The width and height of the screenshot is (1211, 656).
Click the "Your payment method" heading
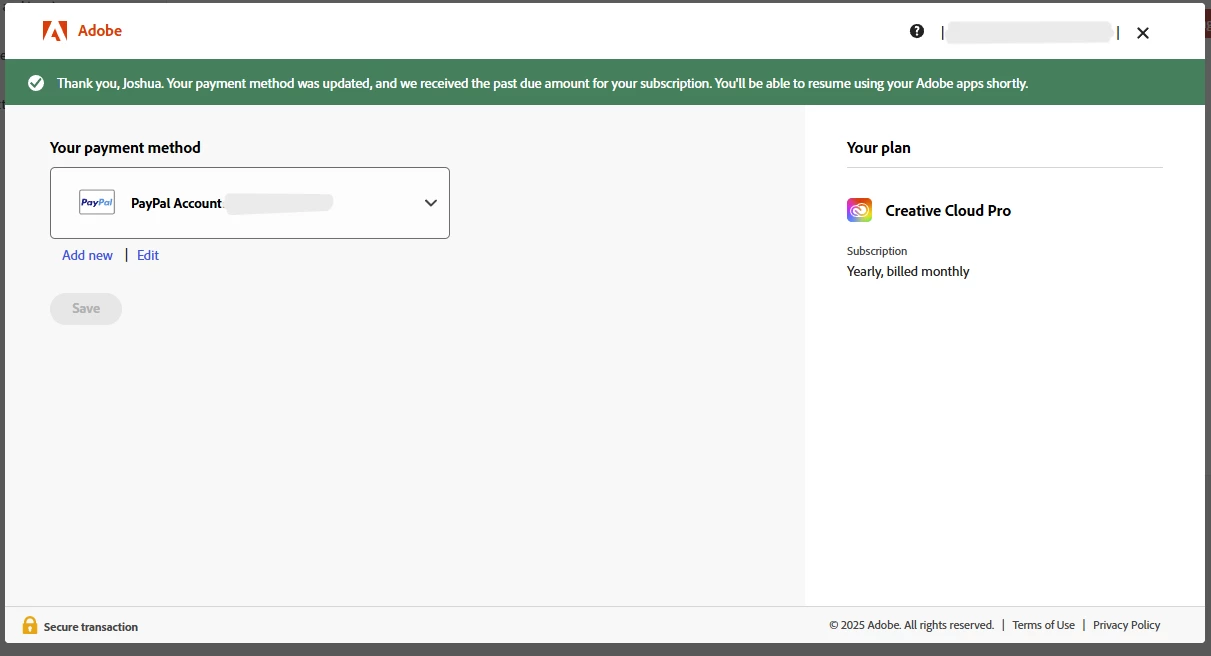(125, 147)
